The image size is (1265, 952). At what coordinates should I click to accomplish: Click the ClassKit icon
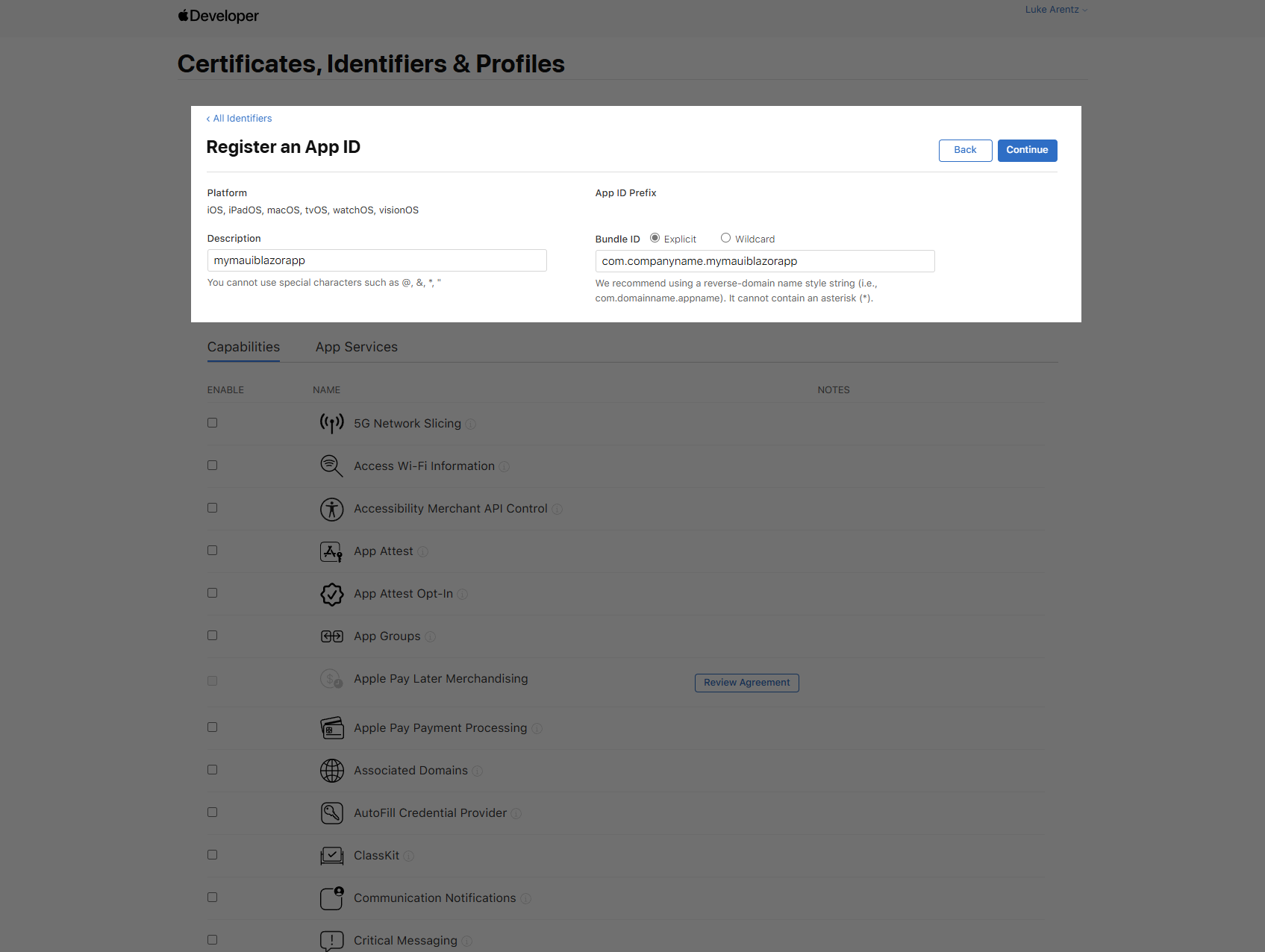point(331,856)
